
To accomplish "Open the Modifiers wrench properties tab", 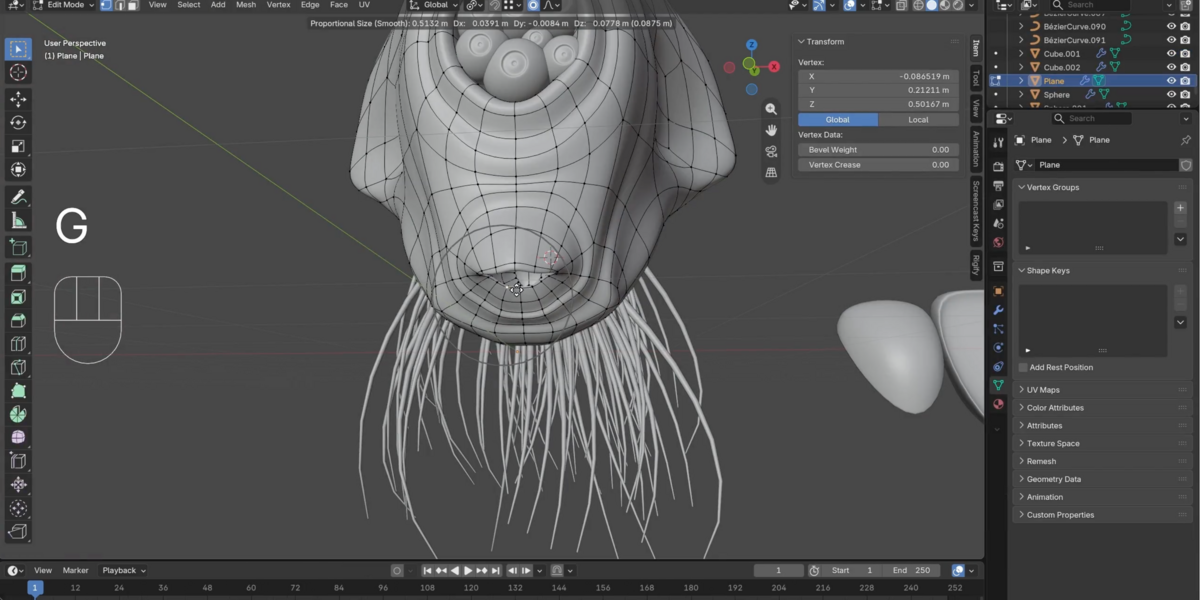I will coord(998,310).
